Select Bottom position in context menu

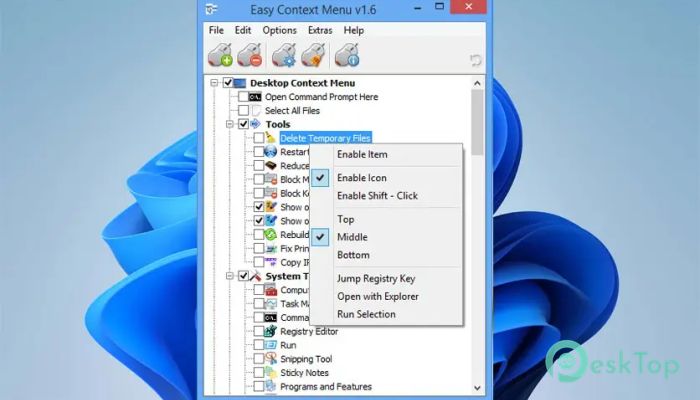pyautogui.click(x=386, y=255)
